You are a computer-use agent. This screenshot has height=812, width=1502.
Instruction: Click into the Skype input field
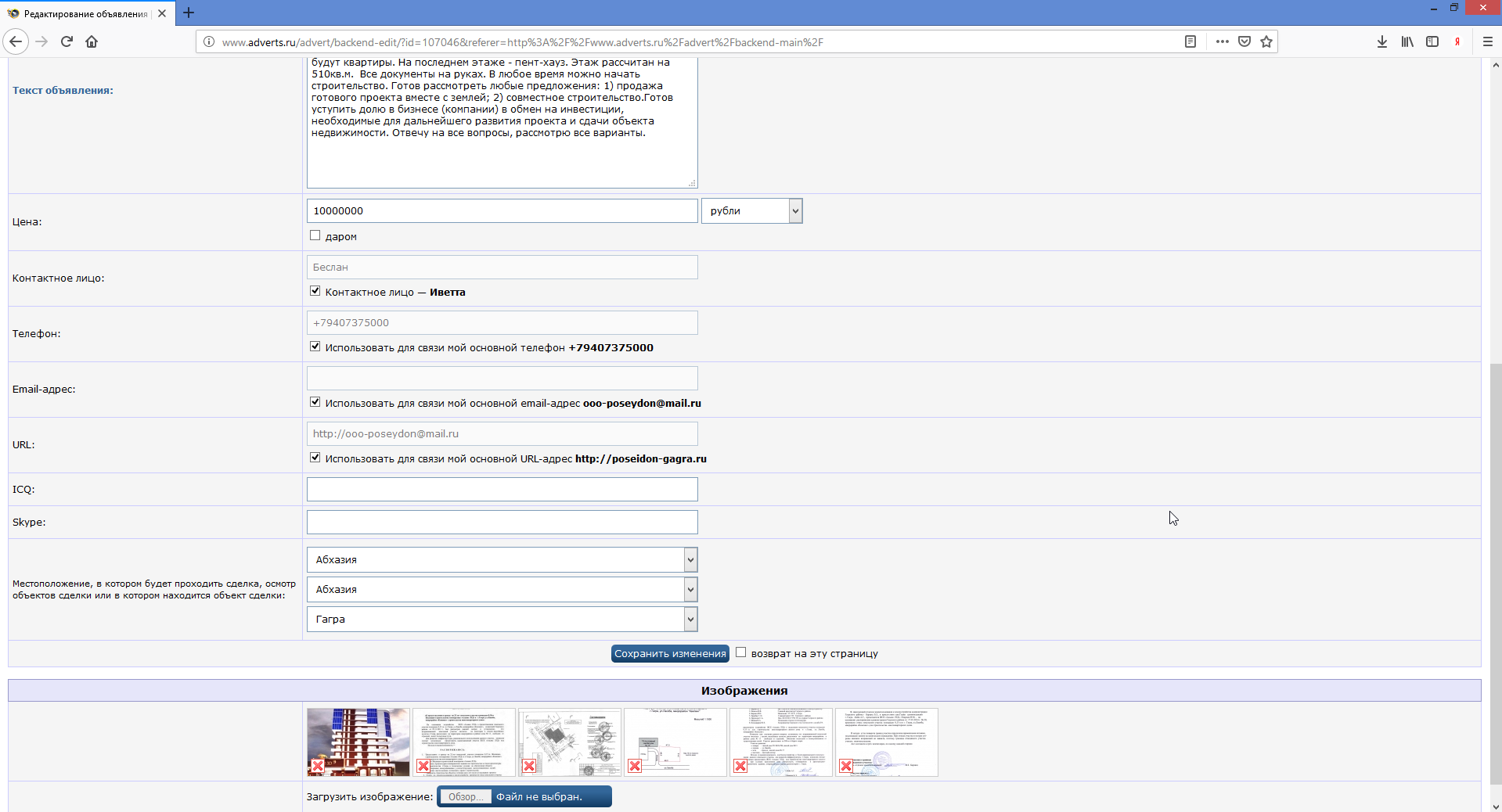point(502,522)
